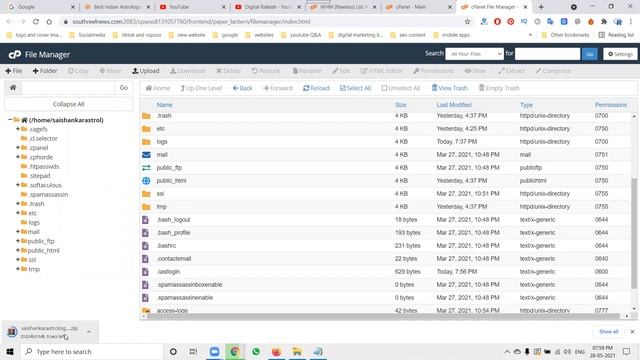Screen dimensions: 640x360
Task: Open the Search scope dropdown
Action: click(x=474, y=54)
